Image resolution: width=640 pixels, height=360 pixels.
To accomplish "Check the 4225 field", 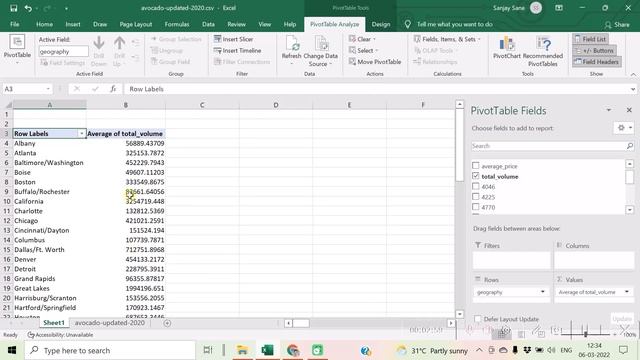I will [x=476, y=197].
